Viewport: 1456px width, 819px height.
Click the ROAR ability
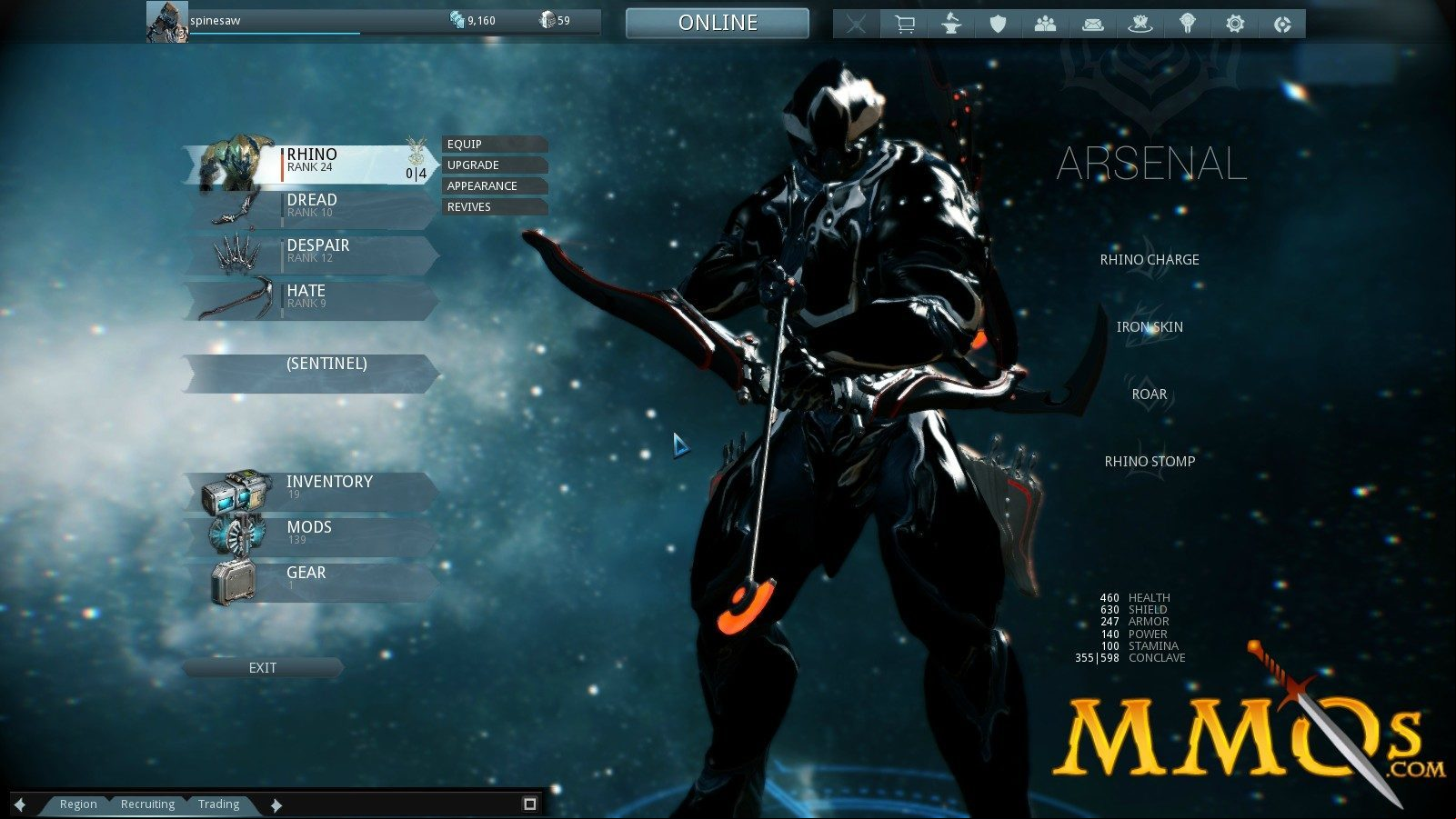coord(1150,395)
